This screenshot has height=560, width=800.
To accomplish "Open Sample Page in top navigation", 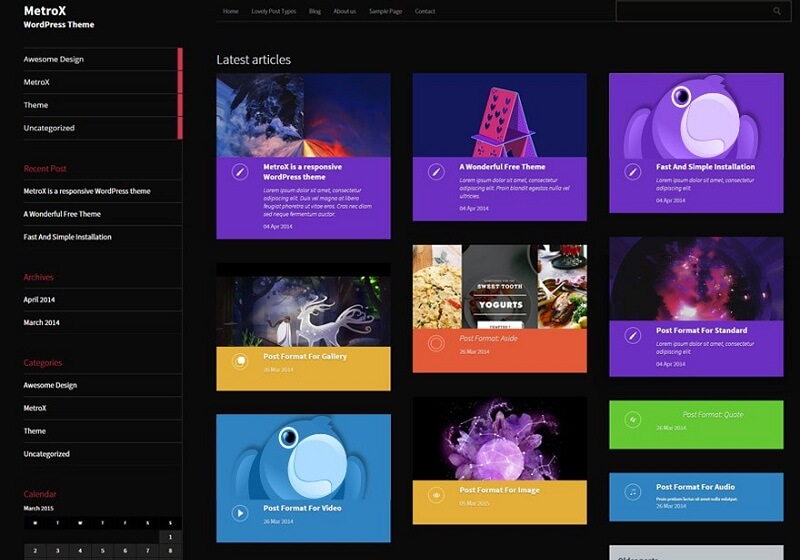I will click(386, 11).
